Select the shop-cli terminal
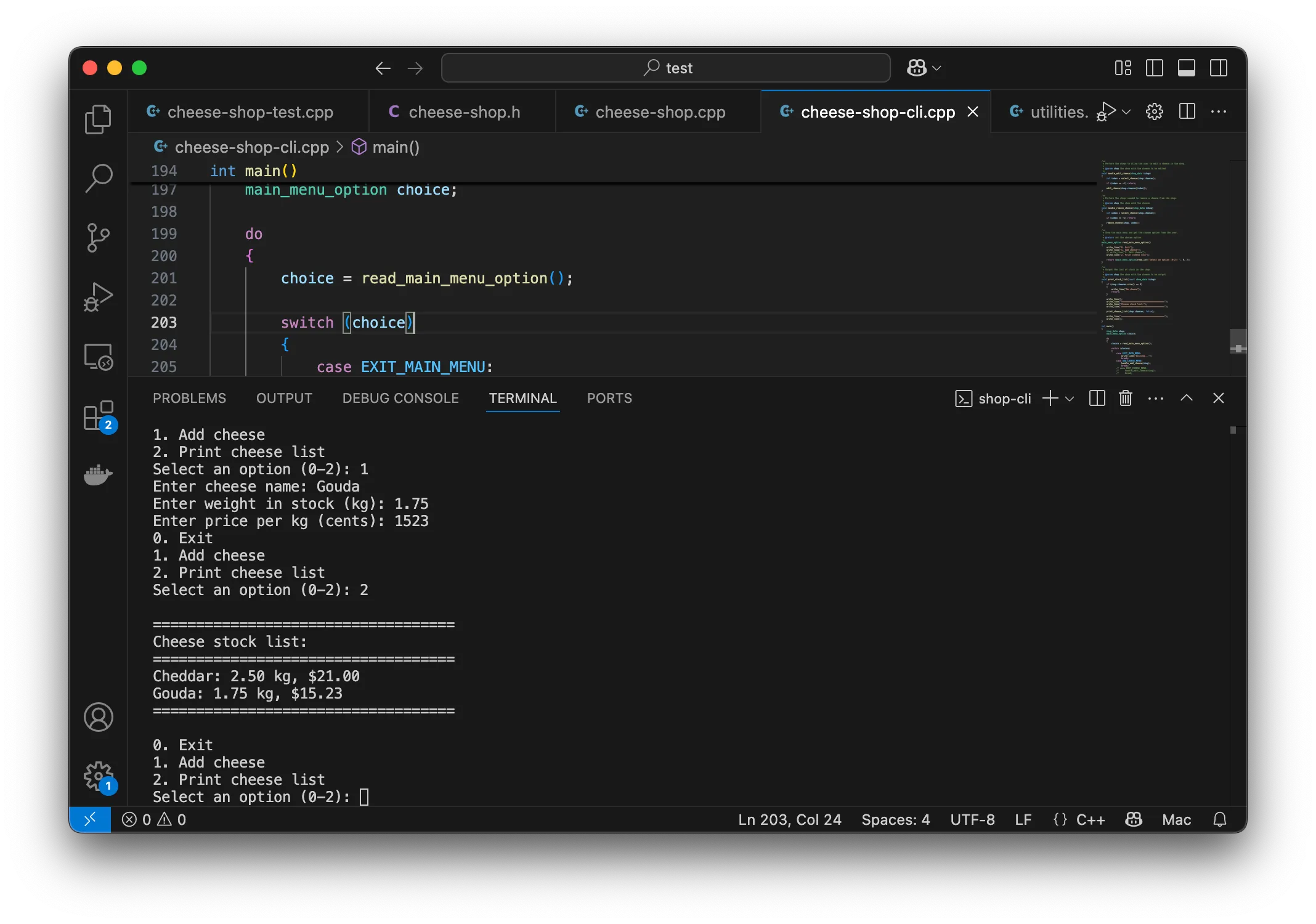This screenshot has width=1316, height=924. [x=993, y=399]
